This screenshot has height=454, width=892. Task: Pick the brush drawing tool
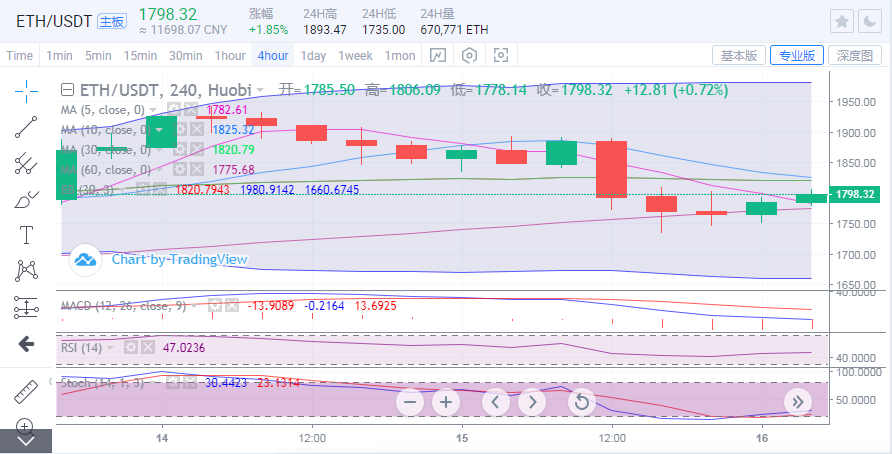(26, 200)
